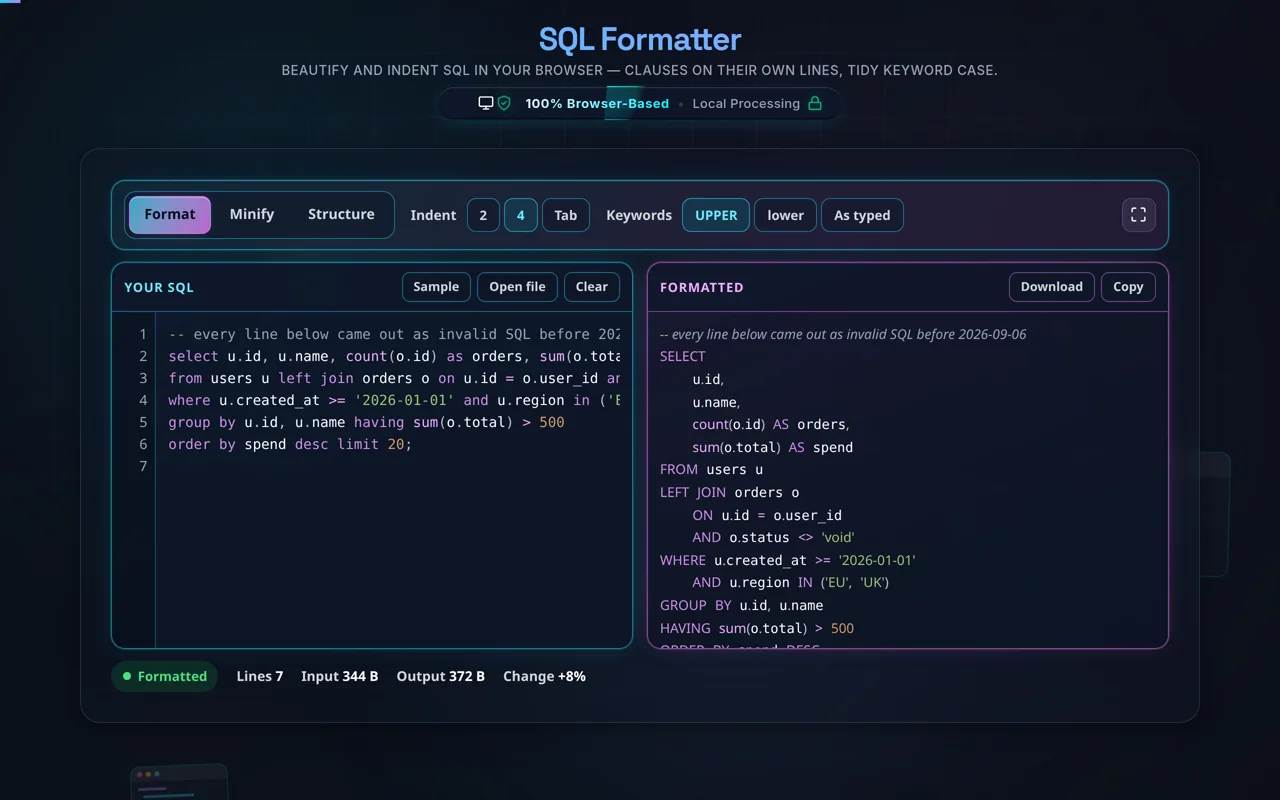1280x800 pixels.
Task: Click the "WHERE u.created_at >= '2026-01-01'" output line
Action: click(x=788, y=560)
